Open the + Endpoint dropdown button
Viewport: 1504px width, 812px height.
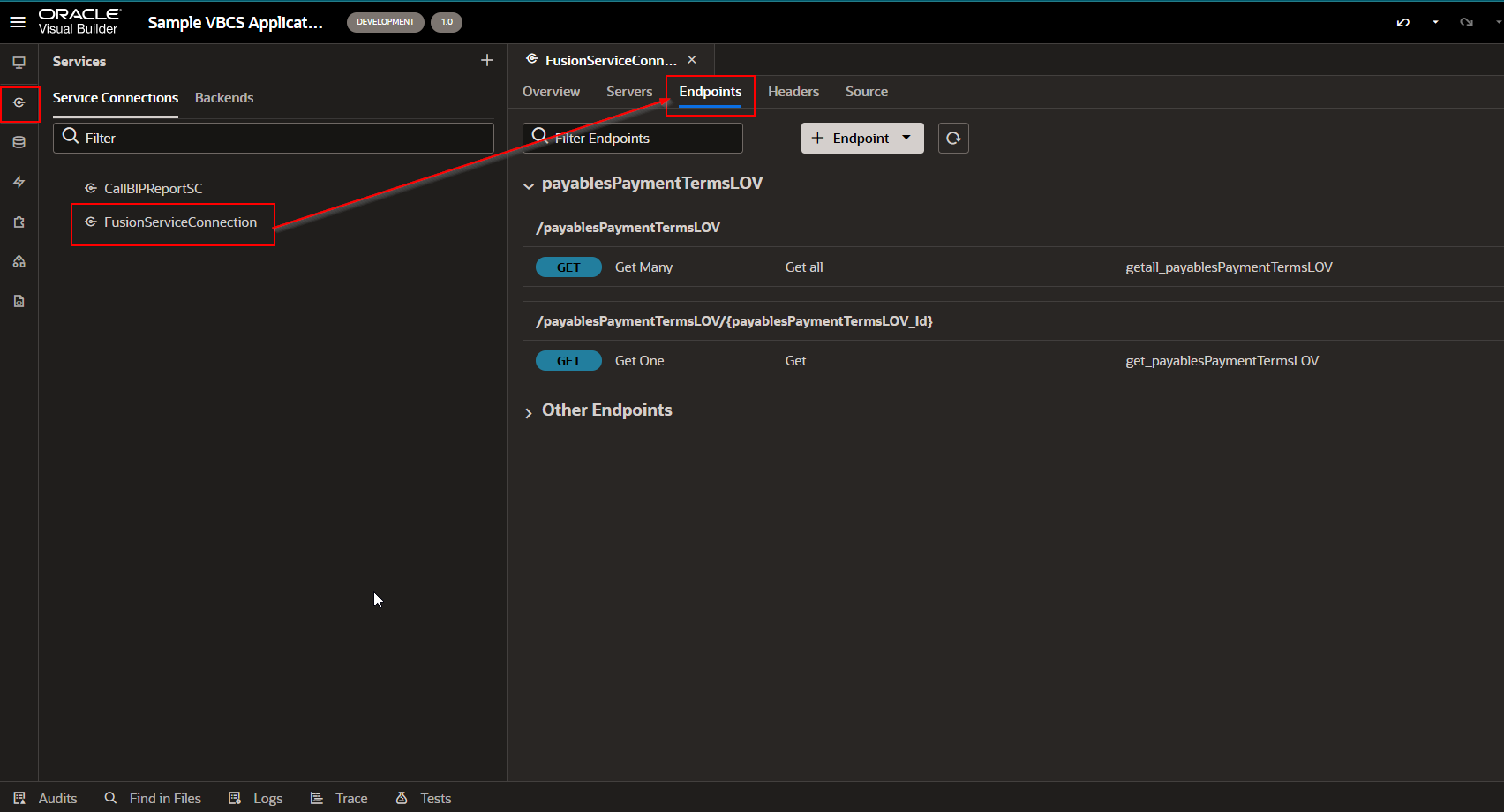[x=862, y=138]
